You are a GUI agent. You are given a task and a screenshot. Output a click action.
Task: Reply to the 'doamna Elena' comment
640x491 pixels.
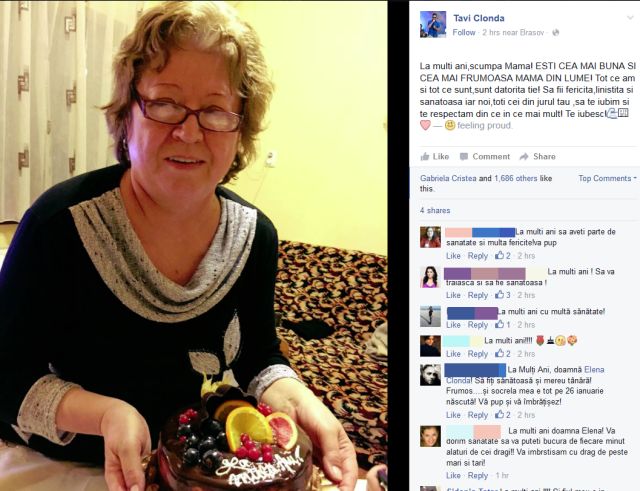pos(478,475)
